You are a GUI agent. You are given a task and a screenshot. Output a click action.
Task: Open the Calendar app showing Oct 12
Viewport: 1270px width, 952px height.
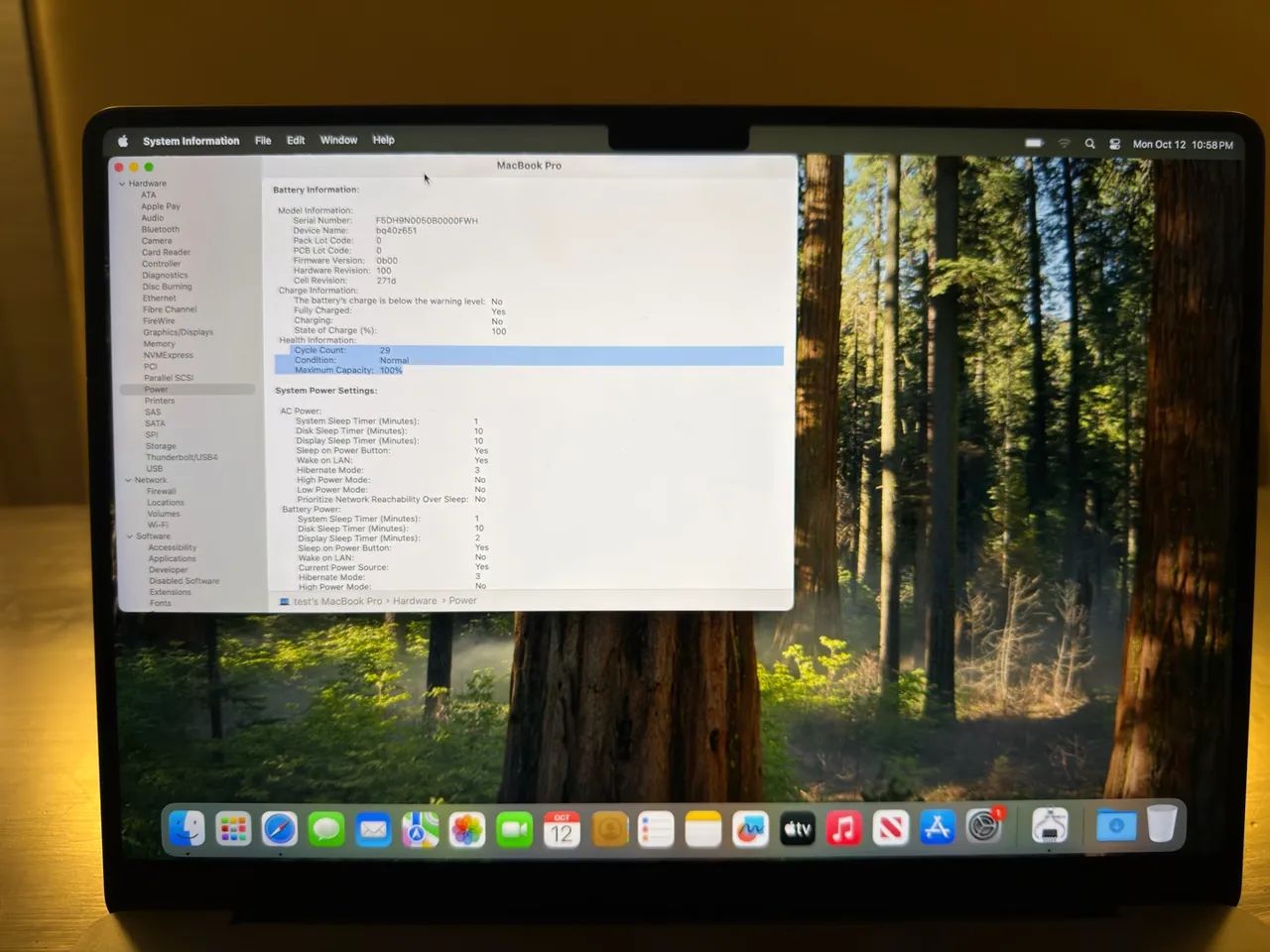(562, 829)
